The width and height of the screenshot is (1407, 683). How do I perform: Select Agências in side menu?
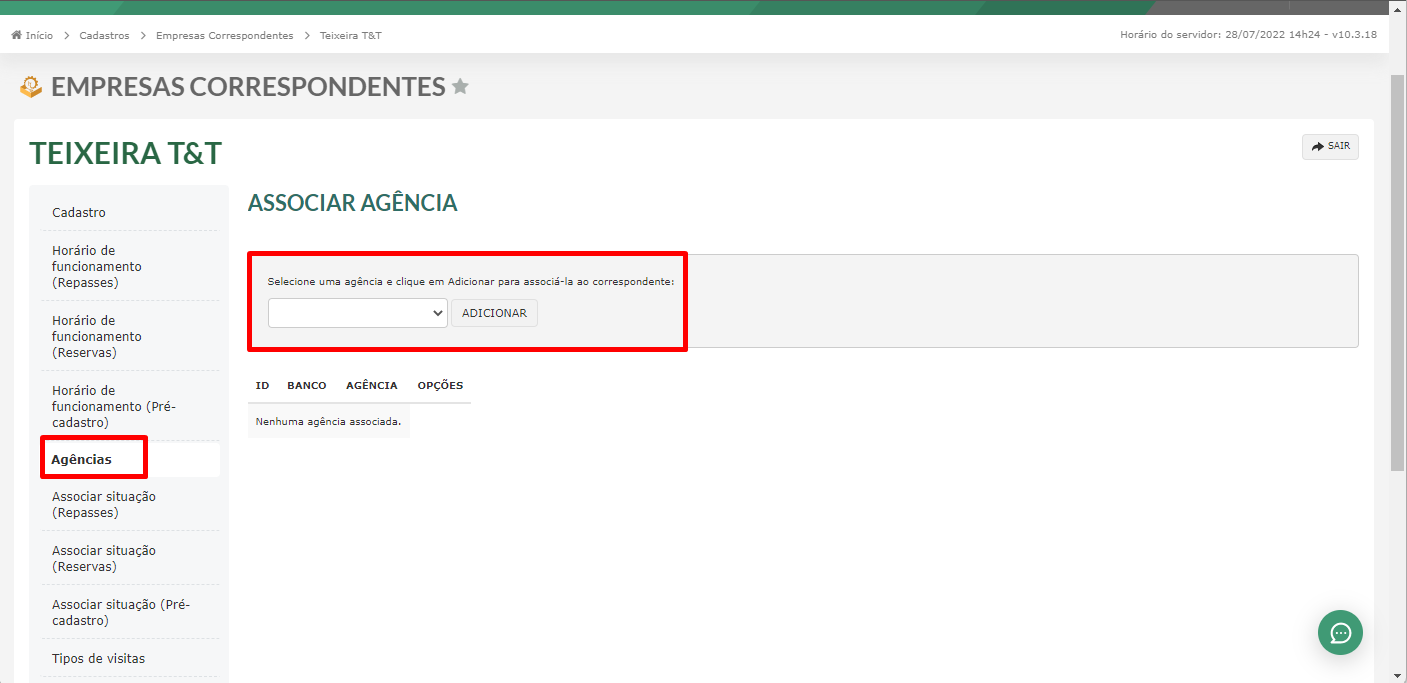tap(82, 459)
